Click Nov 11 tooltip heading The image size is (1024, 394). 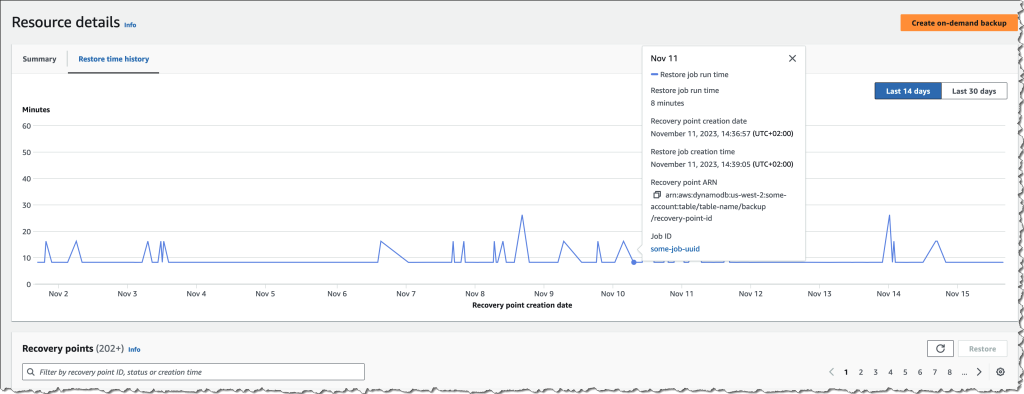pos(664,58)
